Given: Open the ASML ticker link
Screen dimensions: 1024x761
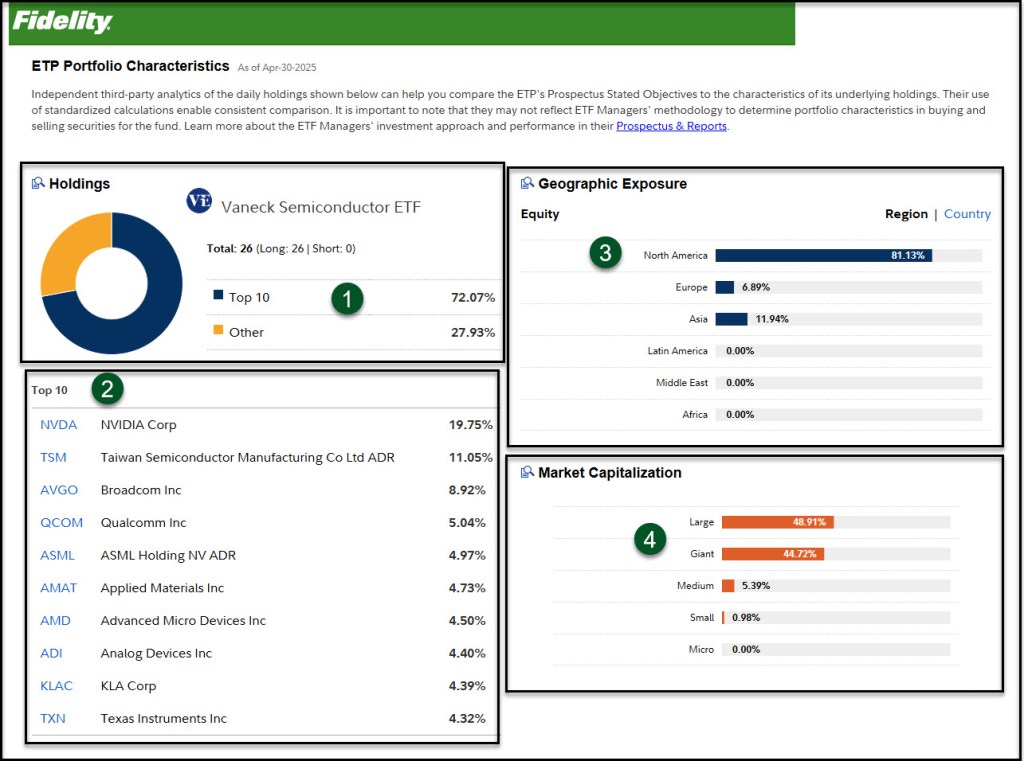Looking at the screenshot, I should 57,555.
